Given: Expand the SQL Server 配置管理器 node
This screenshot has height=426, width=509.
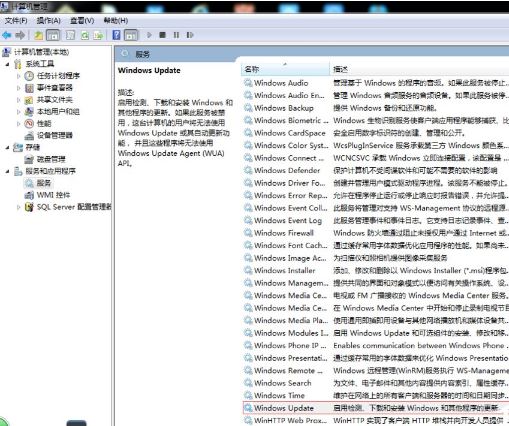Looking at the screenshot, I should (x=19, y=207).
